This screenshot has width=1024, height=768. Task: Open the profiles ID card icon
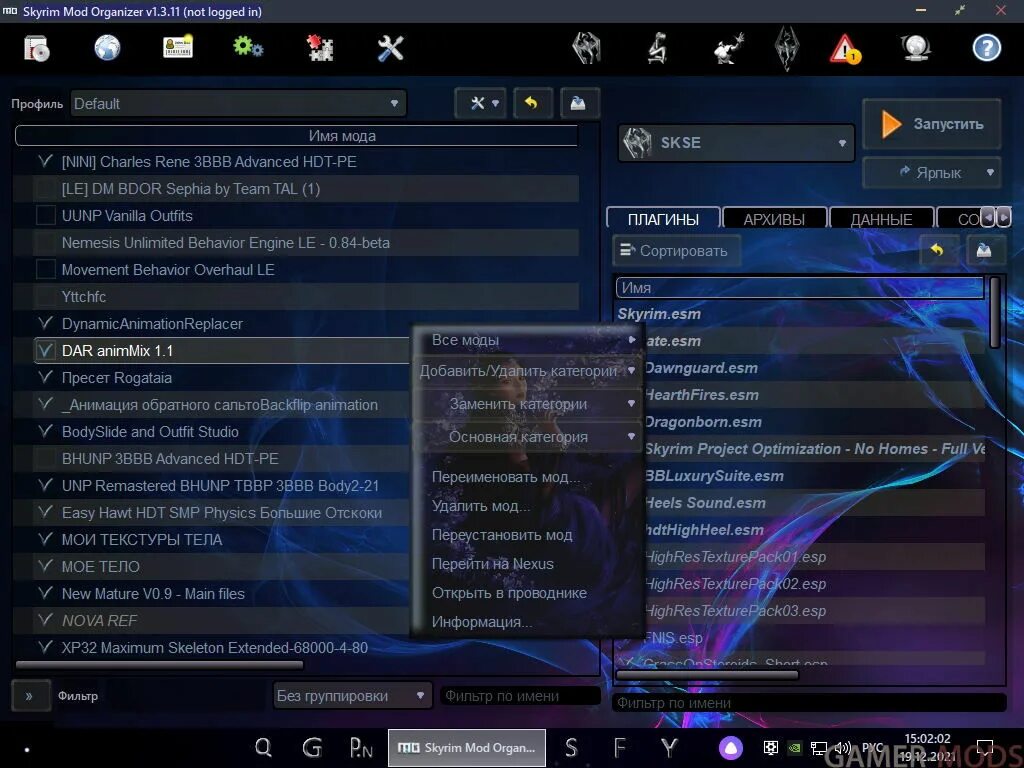tap(178, 48)
